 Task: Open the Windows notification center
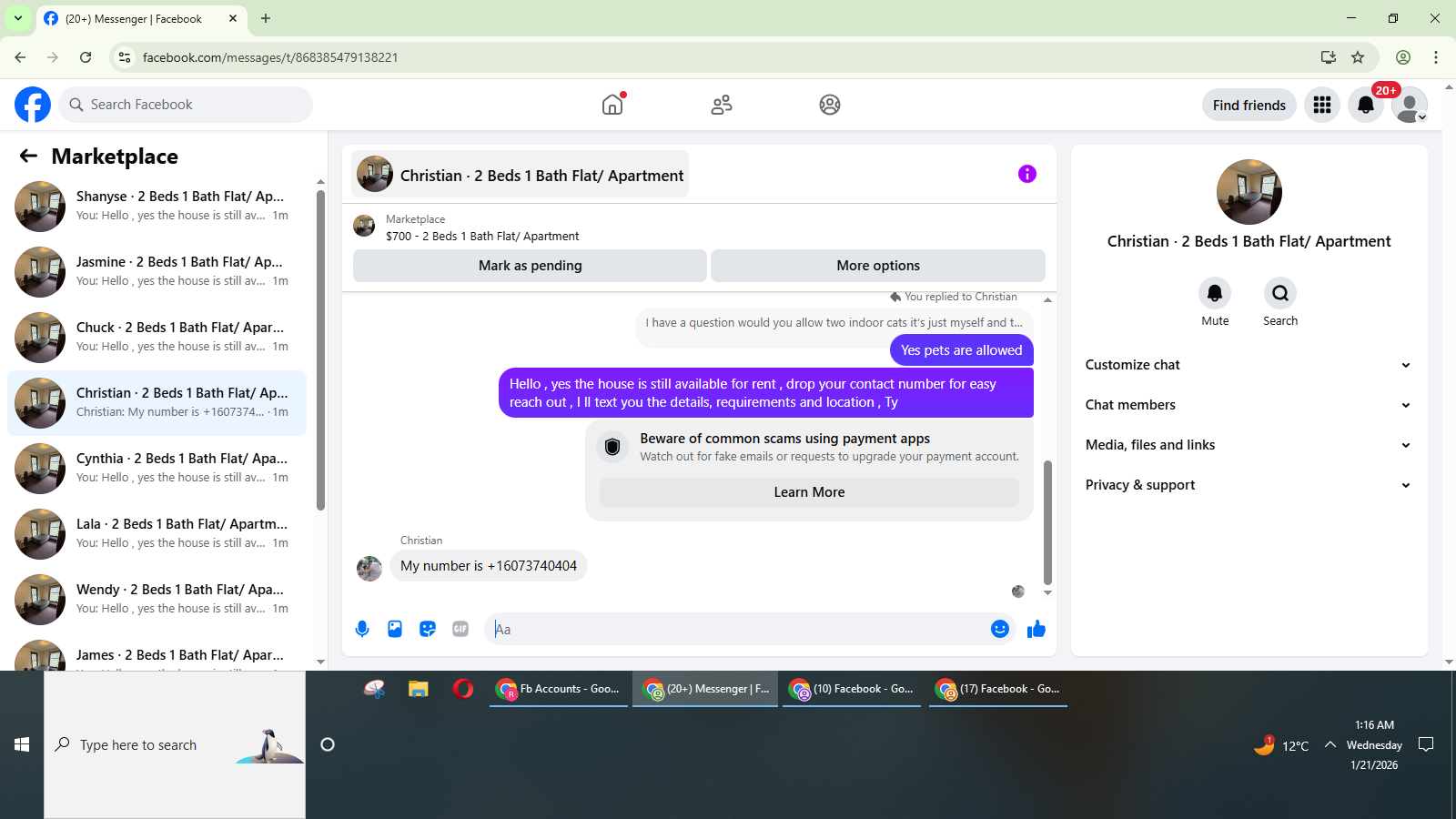1426,744
